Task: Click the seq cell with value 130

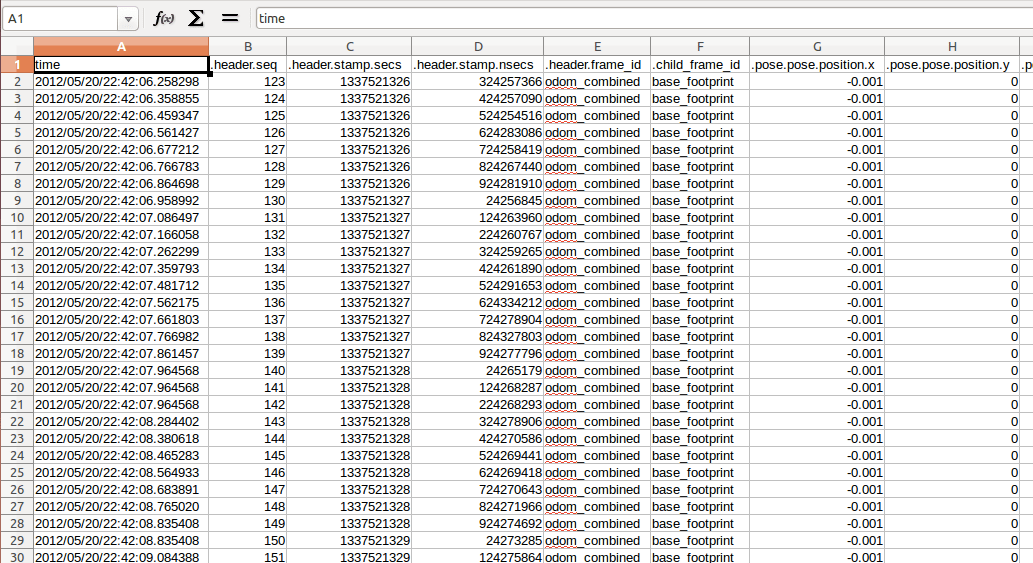Action: point(248,200)
